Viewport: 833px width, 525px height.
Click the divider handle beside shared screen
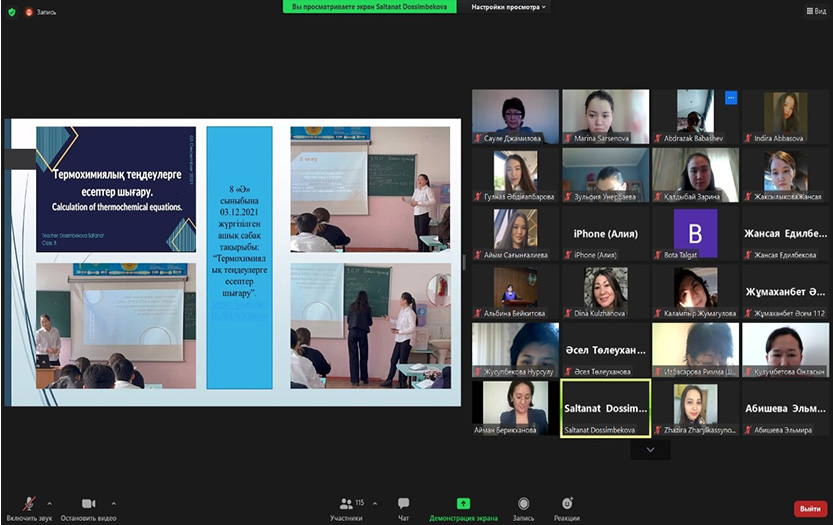click(463, 262)
